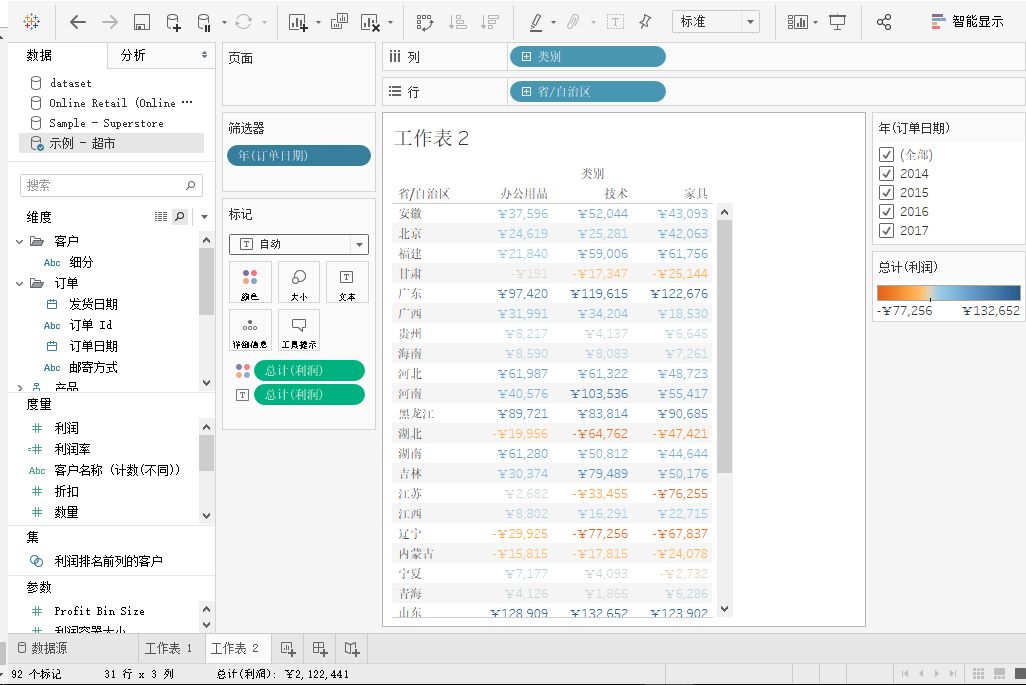Uncheck the 2014 year filter
1026x685 pixels.
coord(887,173)
